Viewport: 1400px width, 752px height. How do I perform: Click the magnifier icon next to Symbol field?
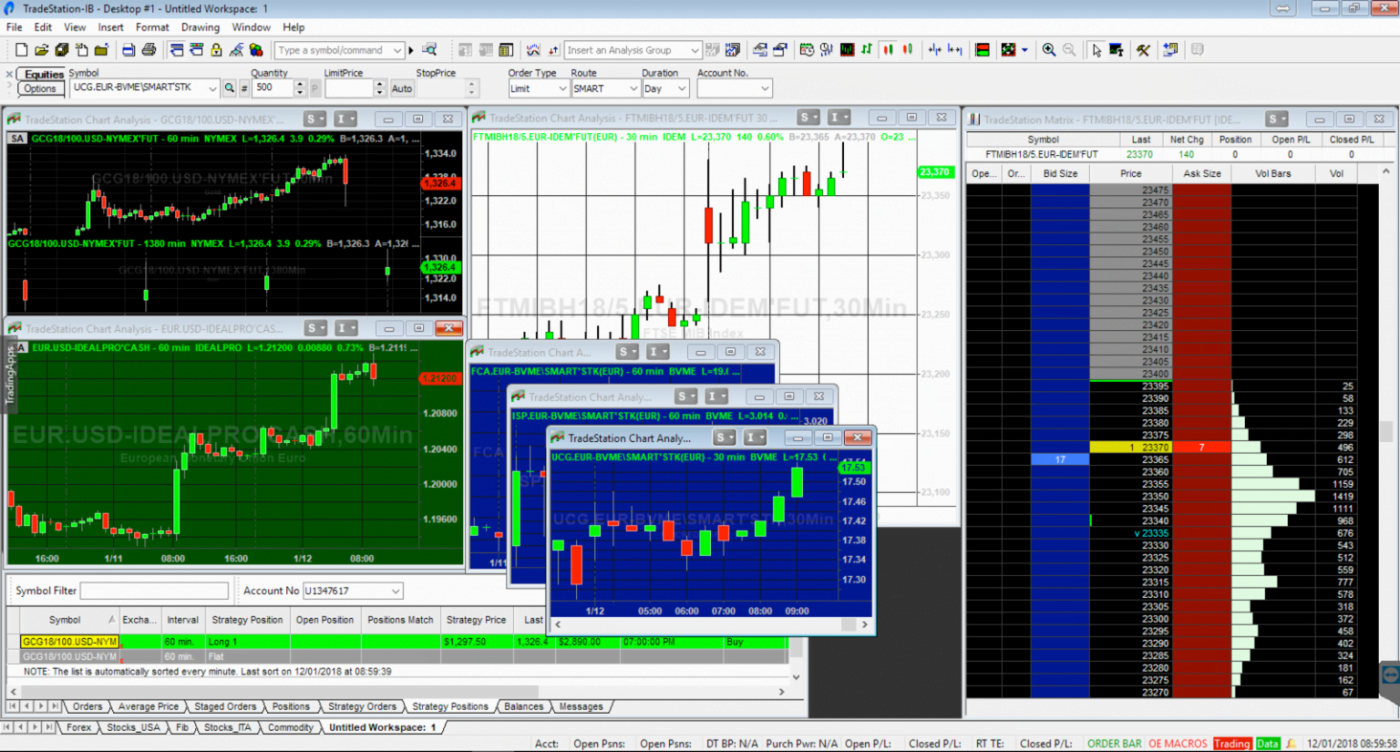228,89
